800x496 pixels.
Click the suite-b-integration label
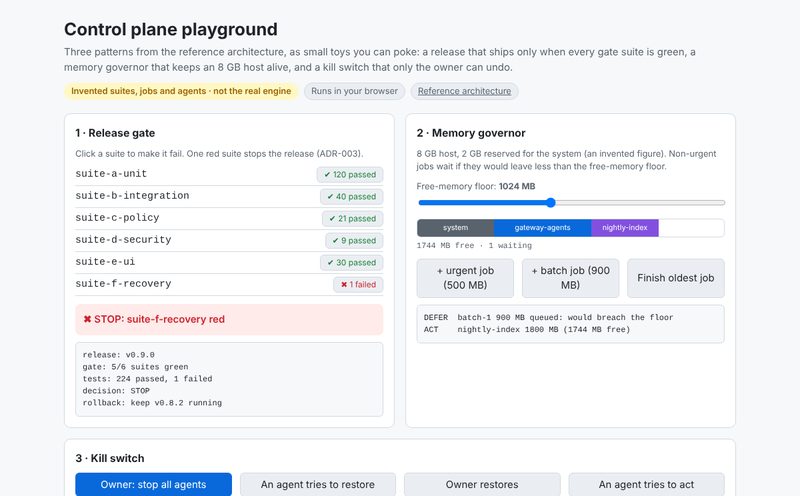tap(132, 195)
